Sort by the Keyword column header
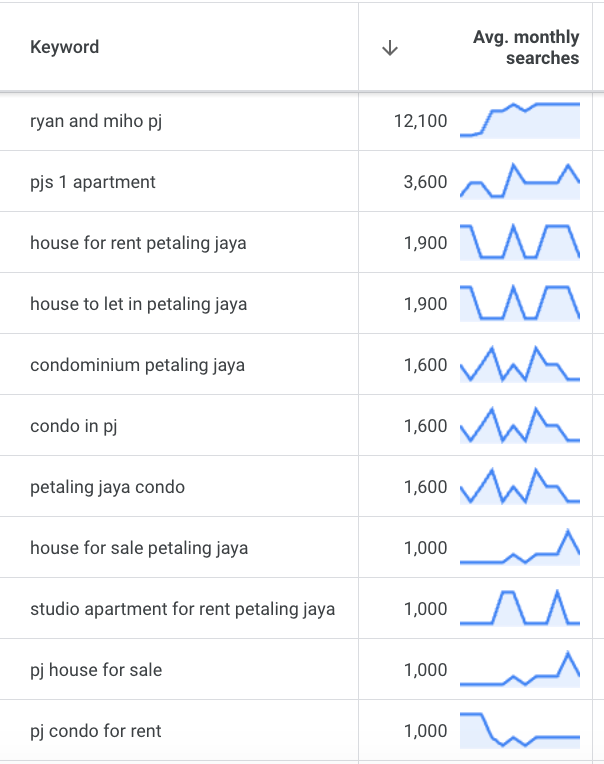The image size is (604, 764). pos(65,47)
